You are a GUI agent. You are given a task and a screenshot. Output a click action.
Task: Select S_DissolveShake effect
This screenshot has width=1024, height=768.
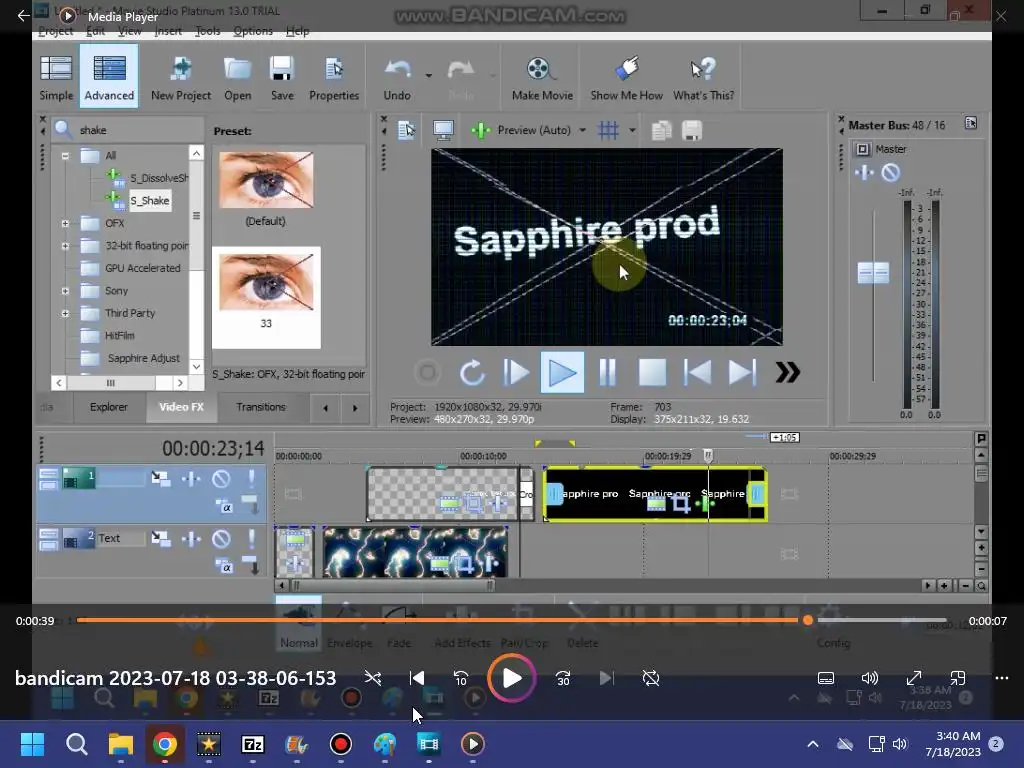pos(159,178)
